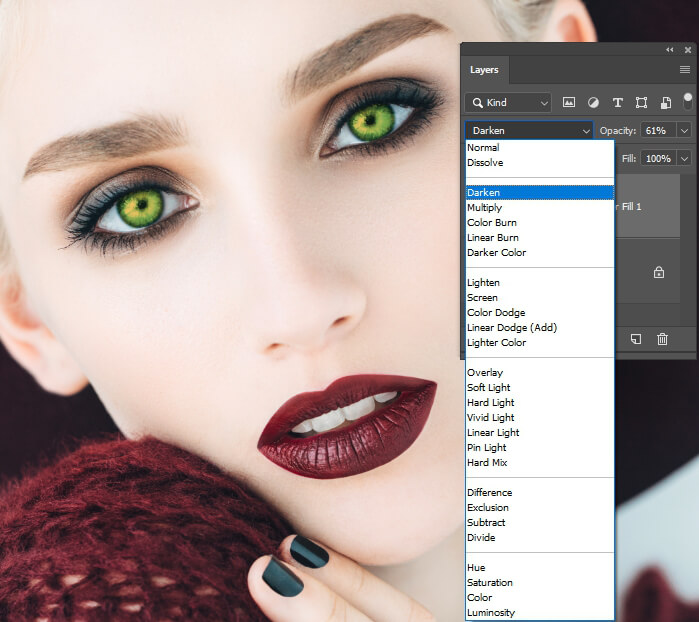Select the Fill 1 layer name
The width and height of the screenshot is (699, 622).
(x=629, y=206)
